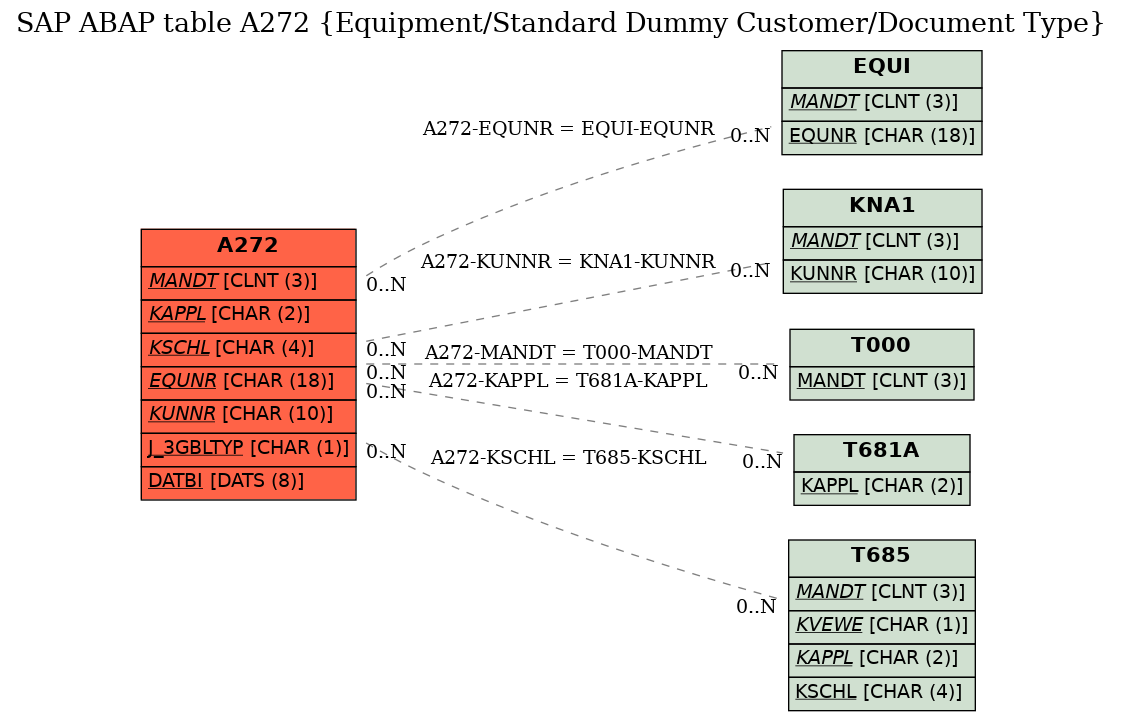The width and height of the screenshot is (1123, 721).
Task: Select MANDT [CLNT (3)] row in EQUI
Action: pos(882,105)
